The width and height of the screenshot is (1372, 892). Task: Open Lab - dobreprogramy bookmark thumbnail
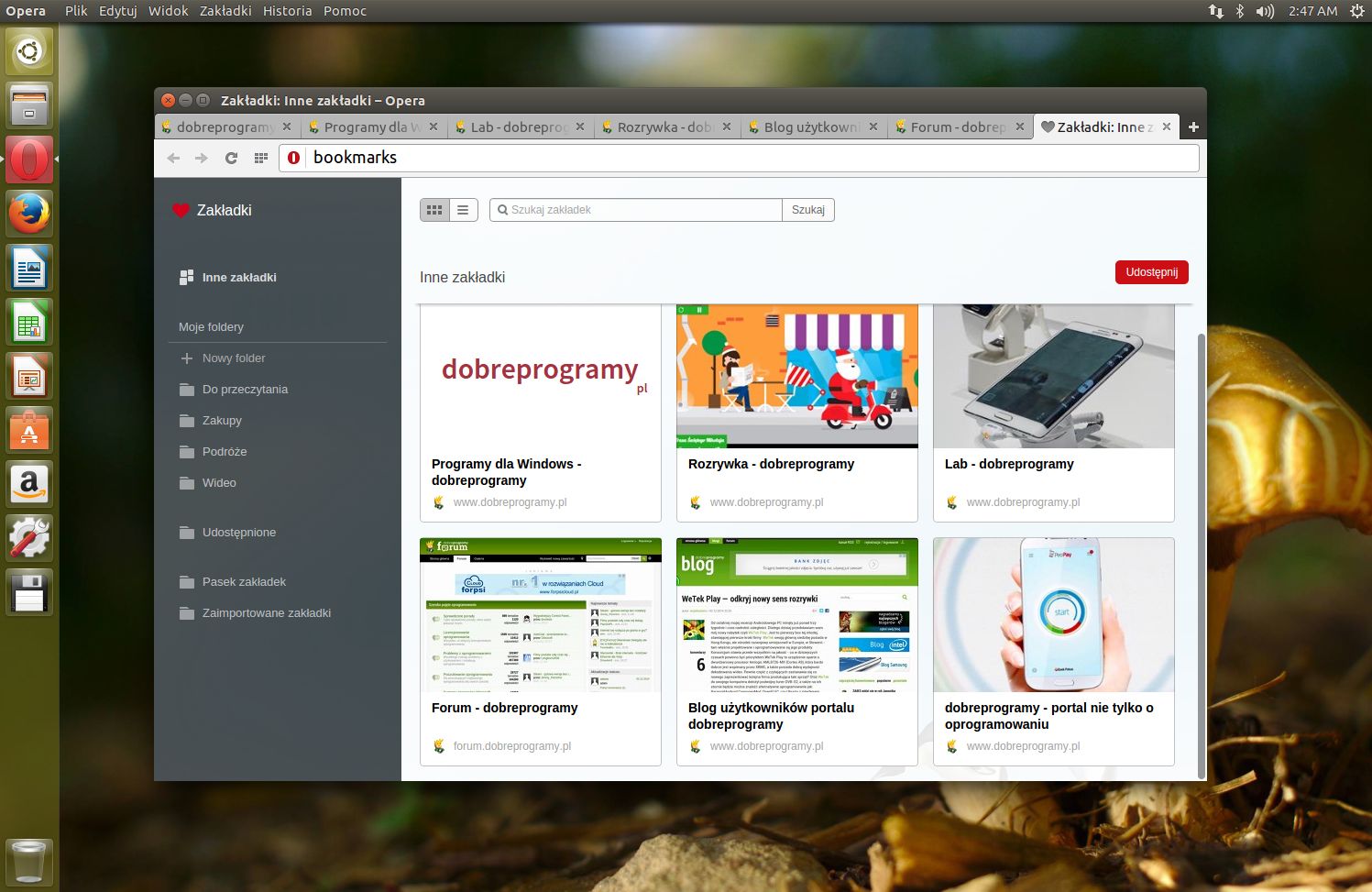[x=1054, y=376]
